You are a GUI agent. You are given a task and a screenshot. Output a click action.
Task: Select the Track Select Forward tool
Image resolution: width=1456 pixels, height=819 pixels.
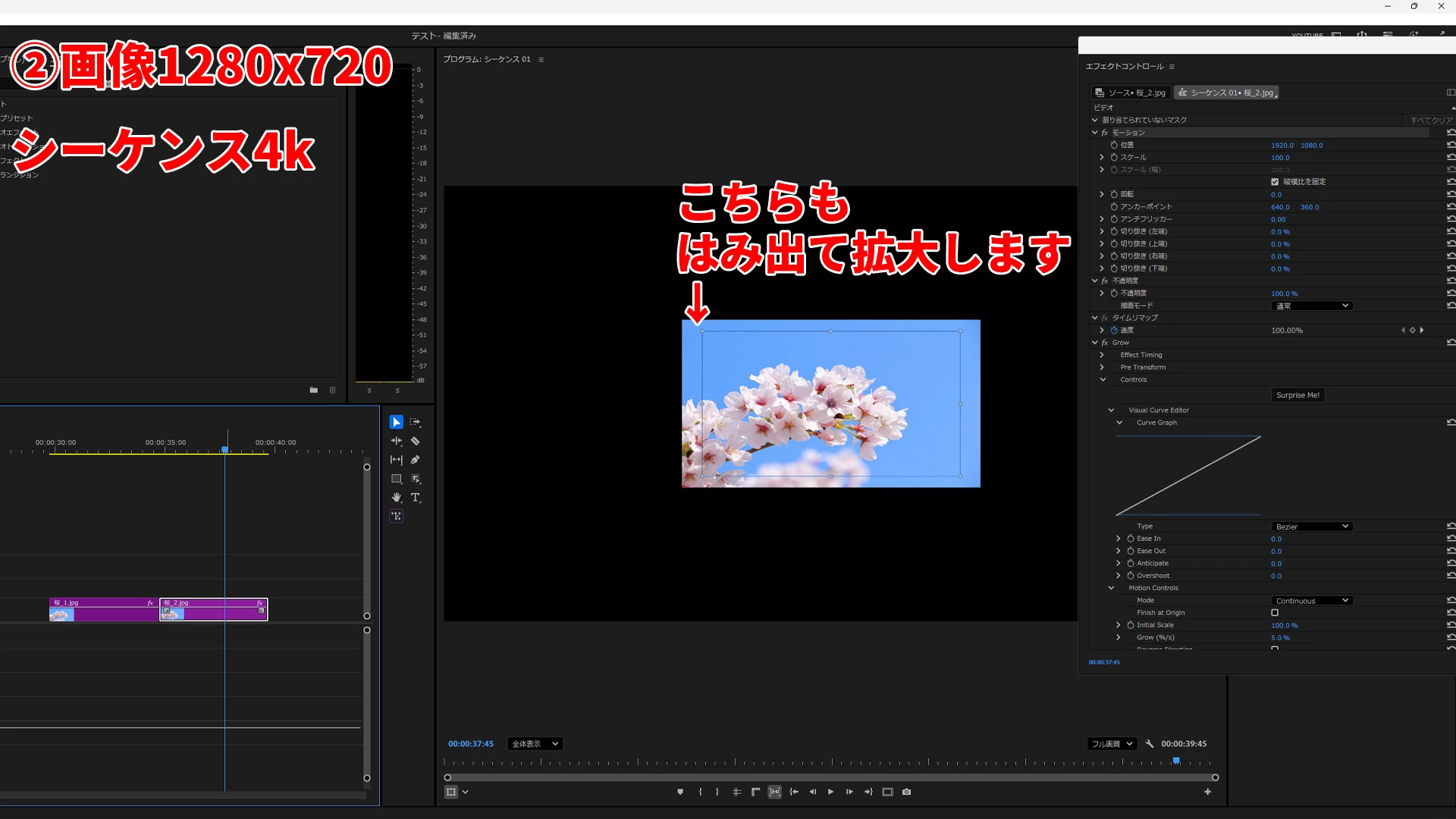(x=416, y=422)
